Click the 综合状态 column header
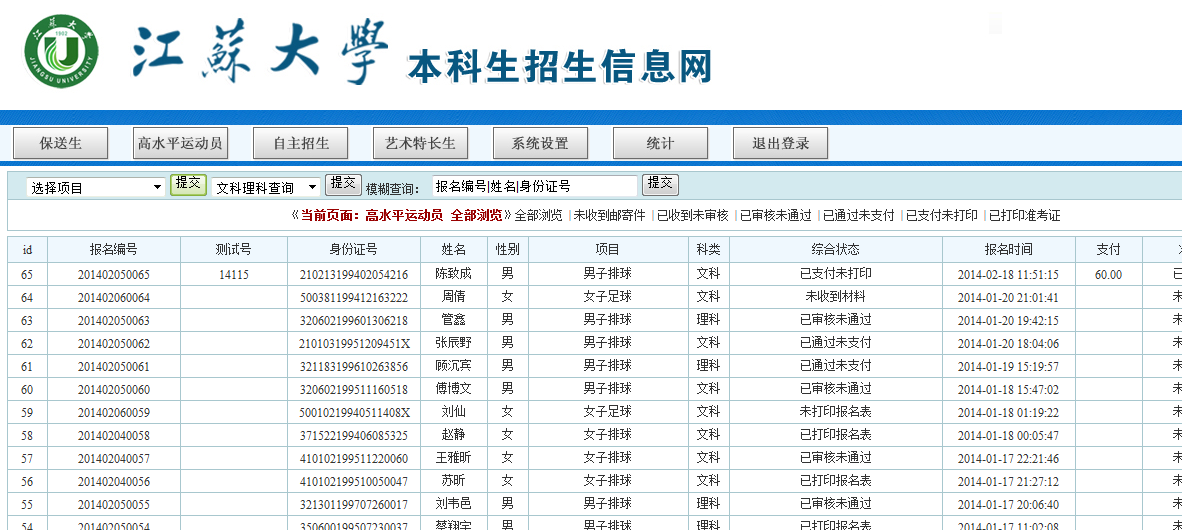 point(835,250)
